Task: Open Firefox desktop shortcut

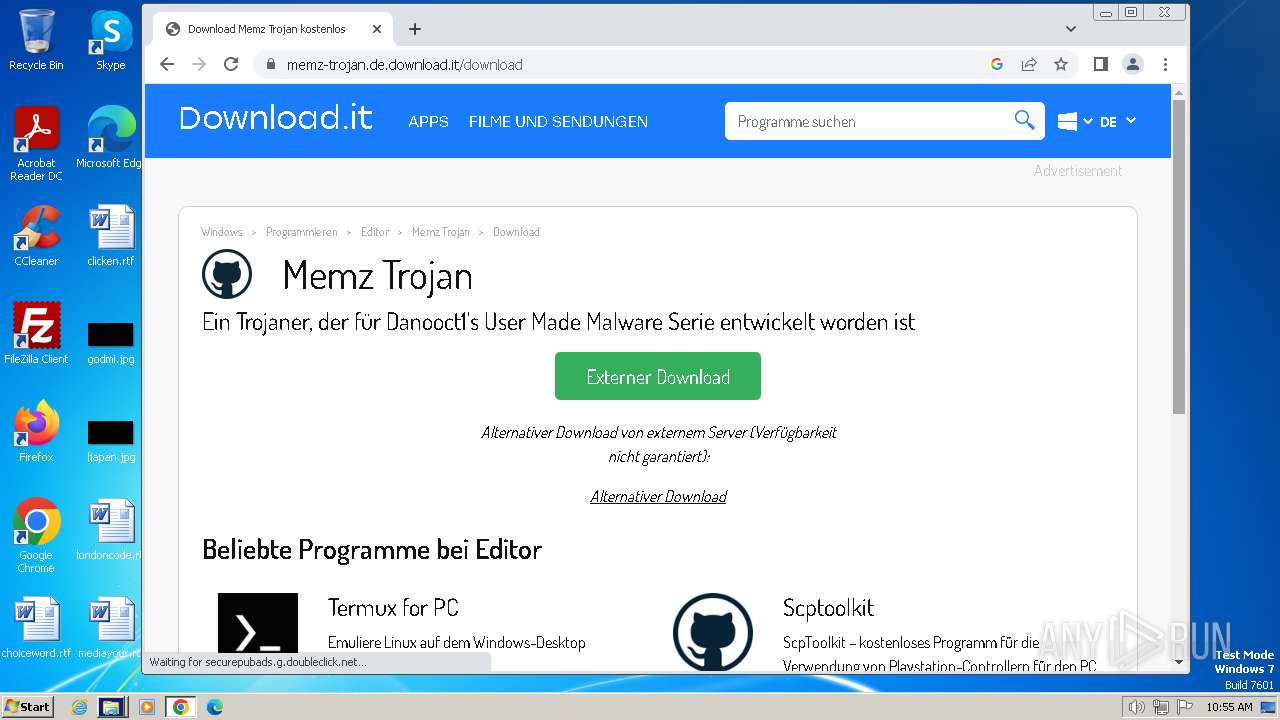Action: click(36, 432)
